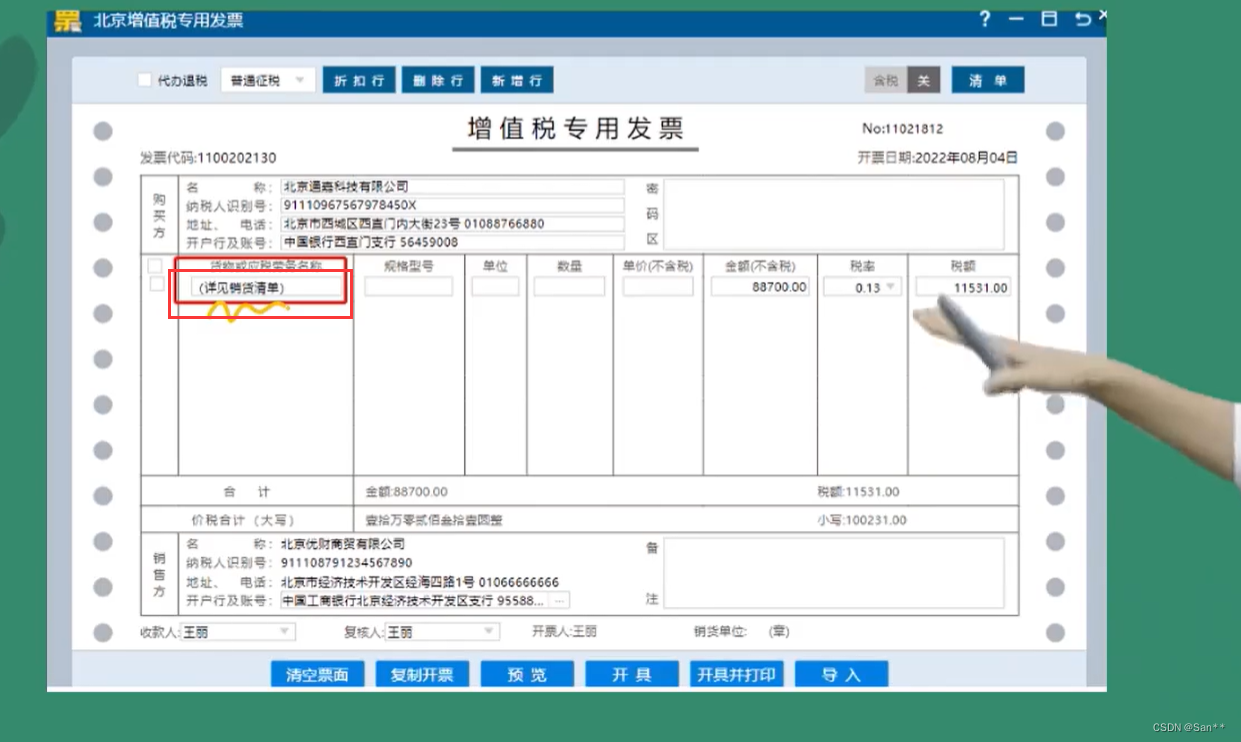
Task: Click the 开具 button
Action: coord(632,675)
